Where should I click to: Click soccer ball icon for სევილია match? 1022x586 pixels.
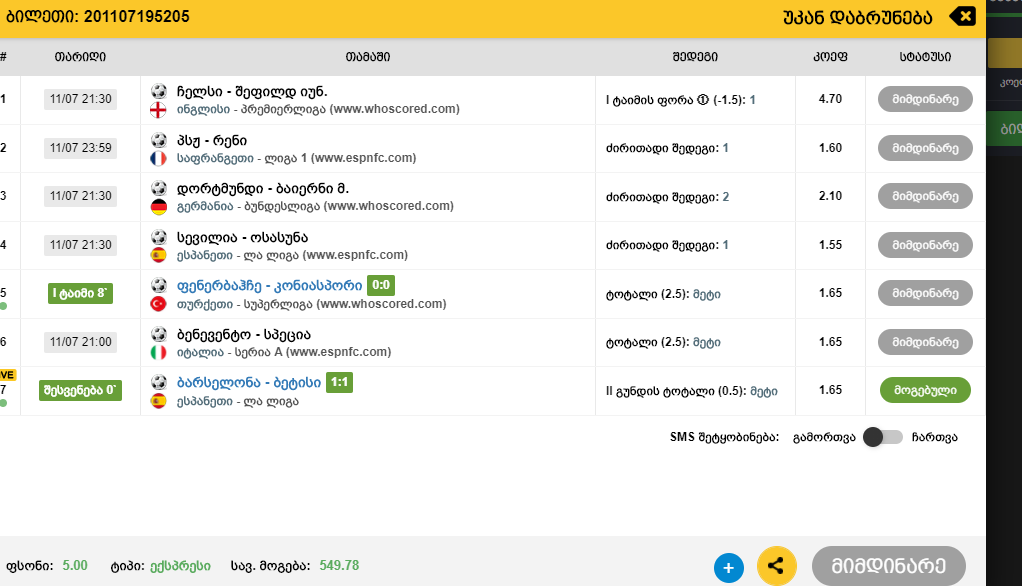pyautogui.click(x=158, y=237)
